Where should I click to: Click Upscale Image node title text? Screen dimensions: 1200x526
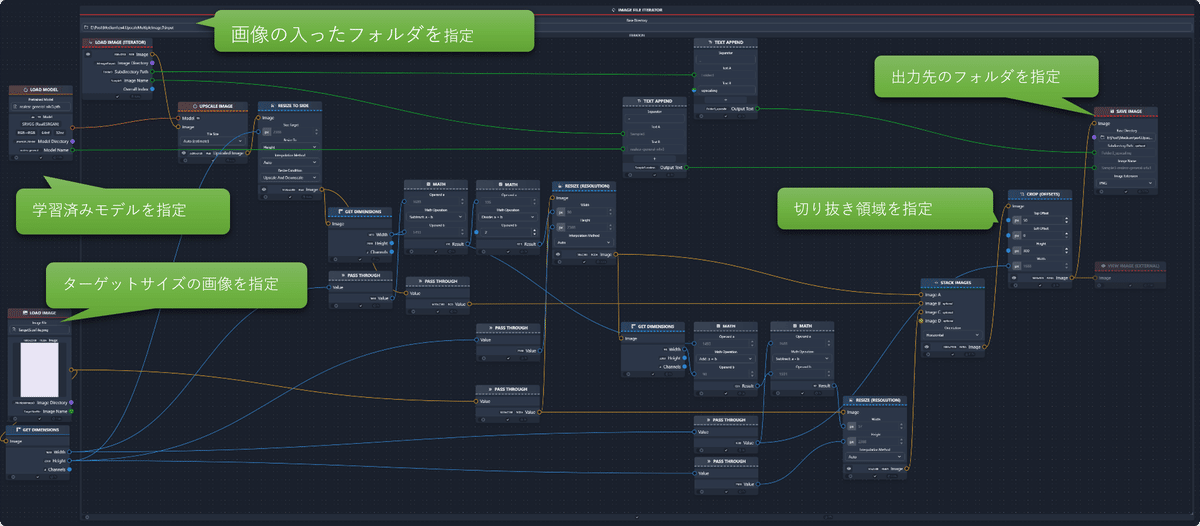coord(216,106)
